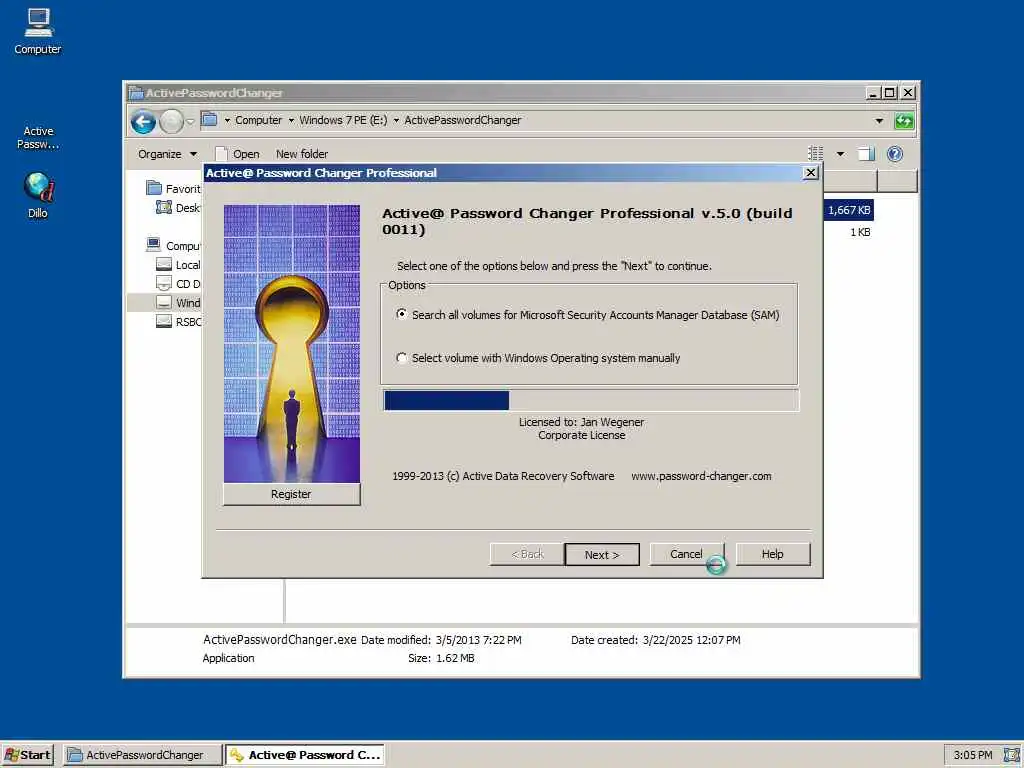Image resolution: width=1024 pixels, height=768 pixels.
Task: Open address bar history dropdown
Action: pos(879,121)
